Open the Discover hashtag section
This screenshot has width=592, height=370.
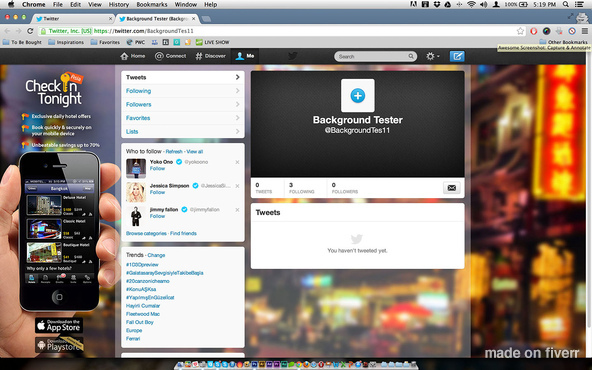(x=210, y=56)
